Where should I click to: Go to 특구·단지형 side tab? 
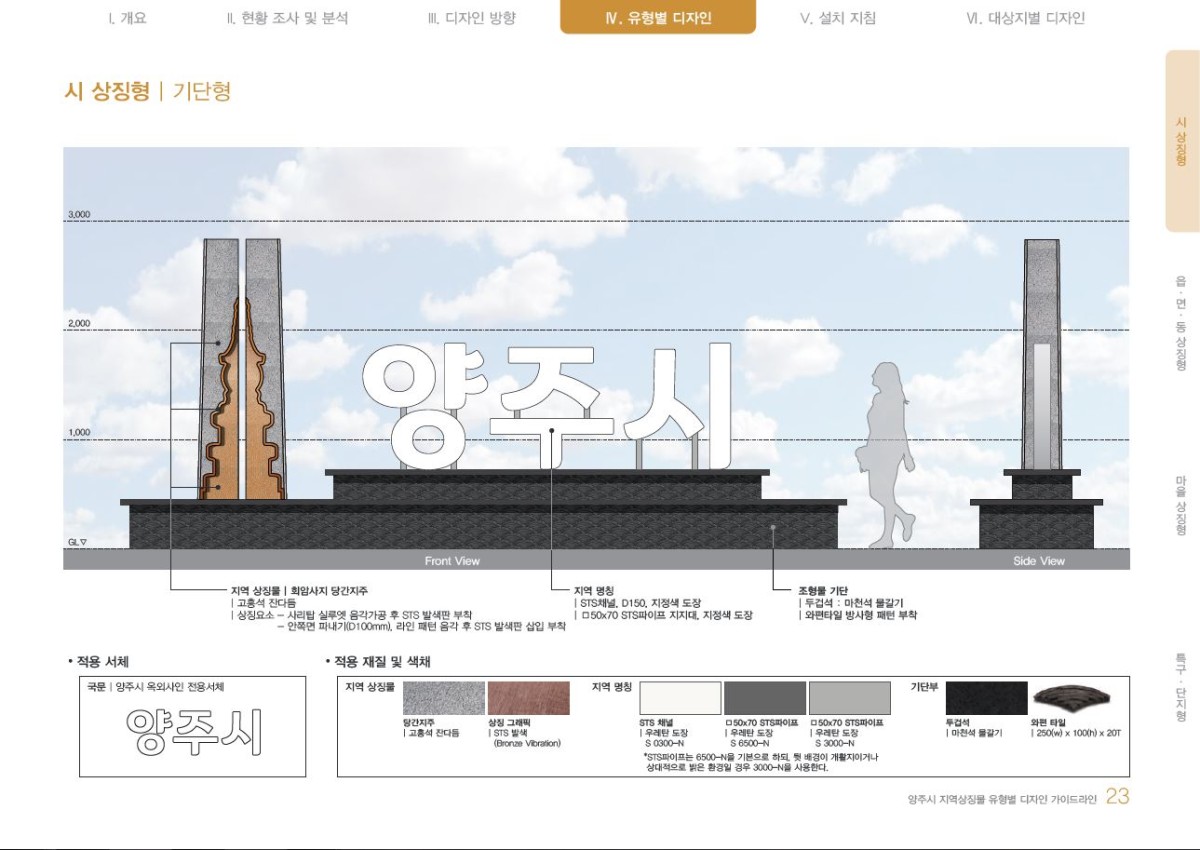[1181, 688]
